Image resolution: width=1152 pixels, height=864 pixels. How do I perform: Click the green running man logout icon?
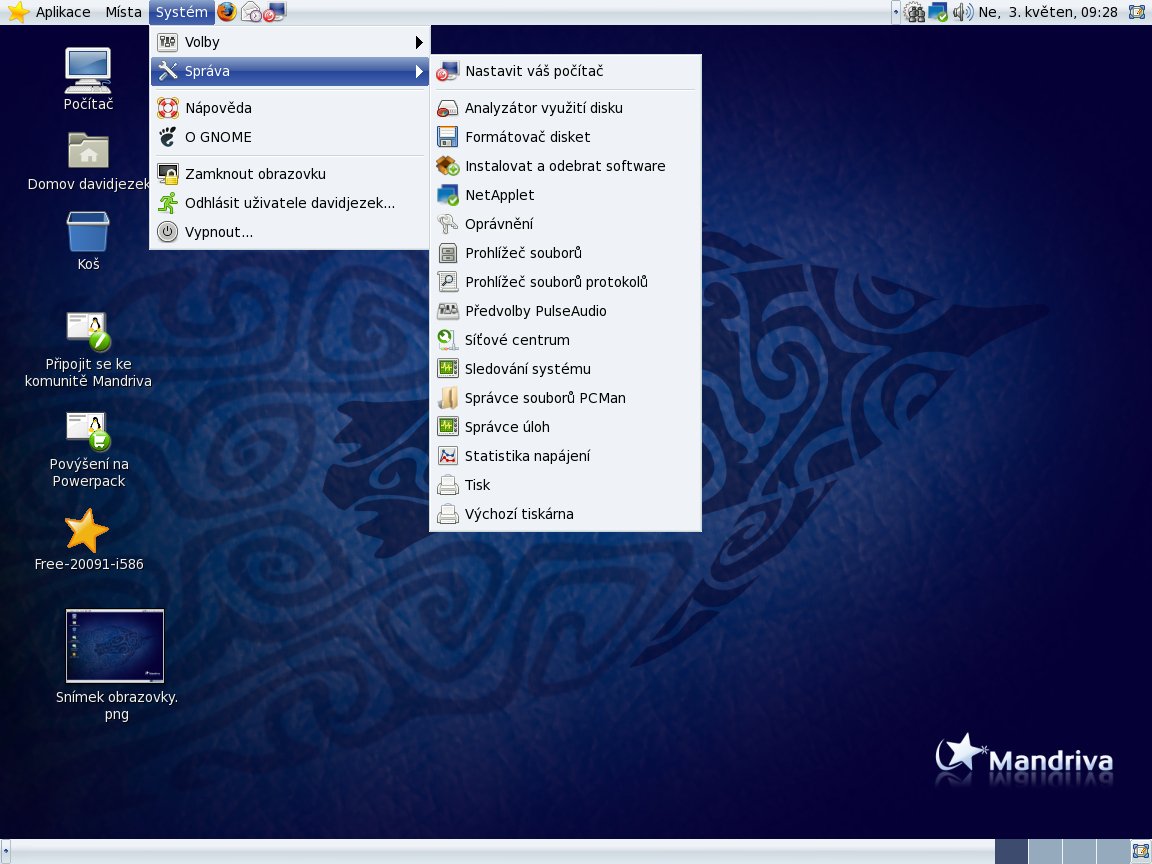168,203
